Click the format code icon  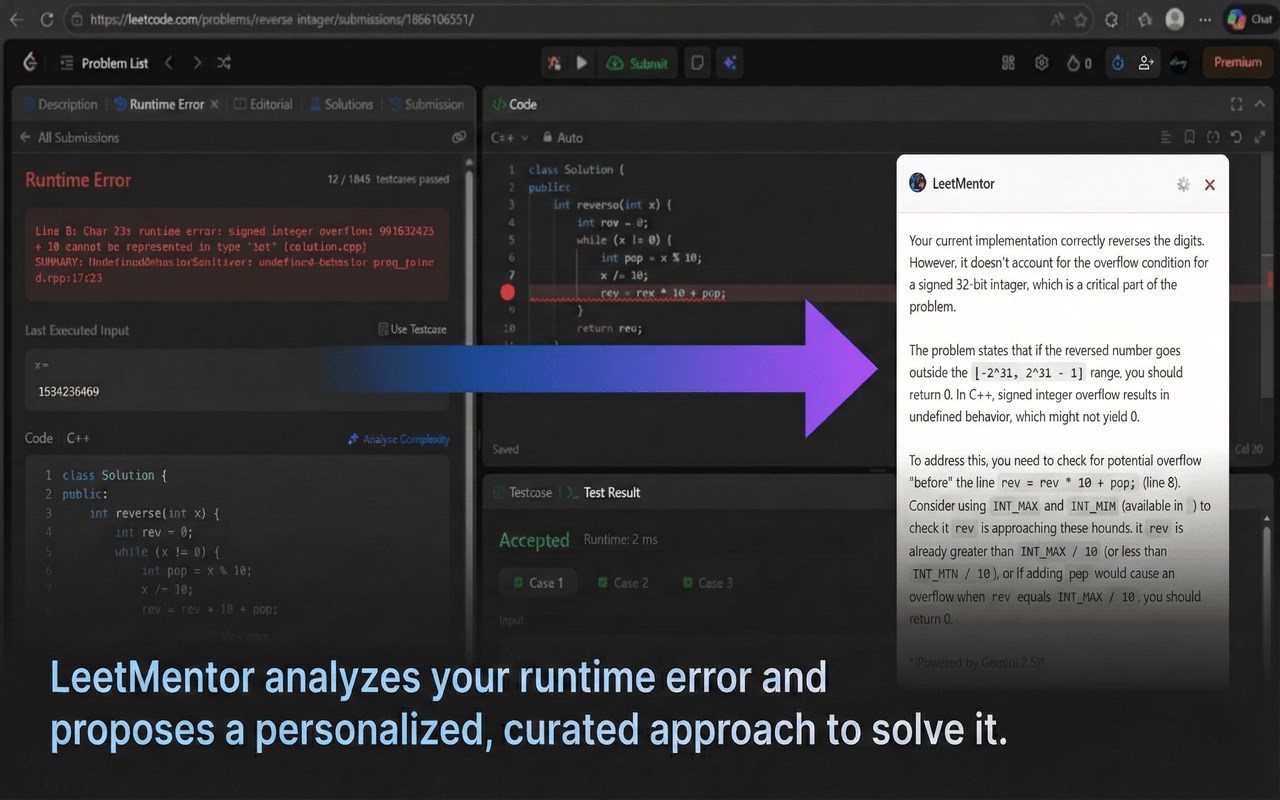tap(1166, 137)
